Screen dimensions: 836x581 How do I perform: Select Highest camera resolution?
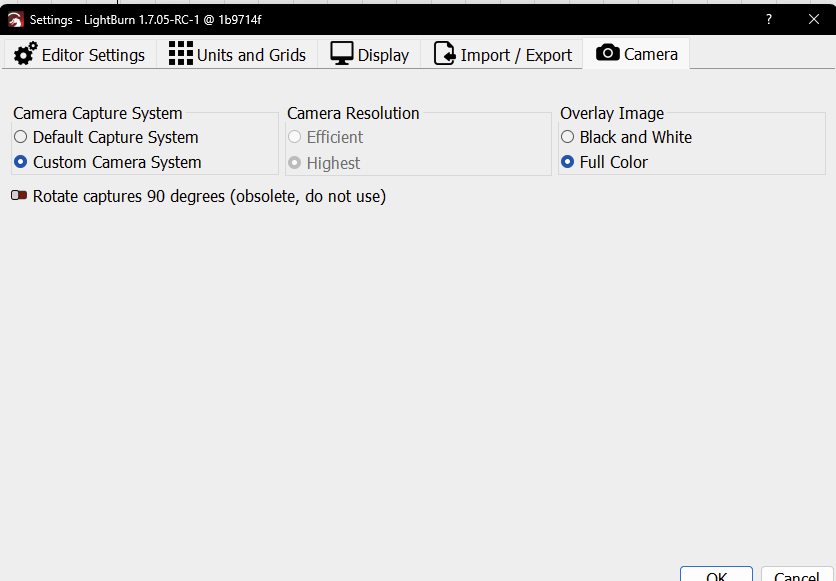(294, 163)
